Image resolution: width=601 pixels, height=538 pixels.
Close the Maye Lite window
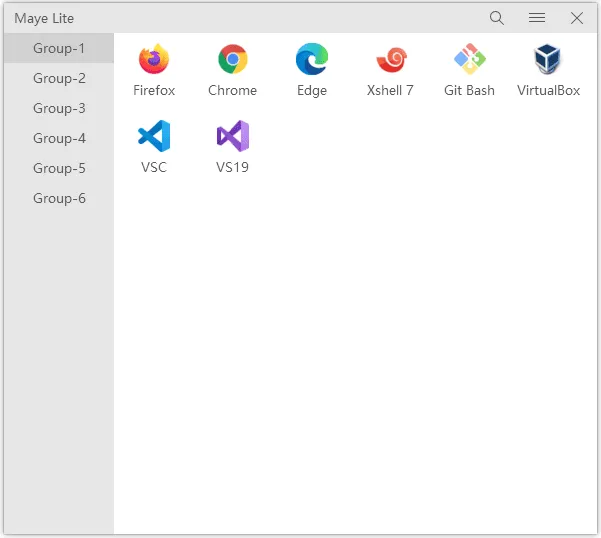577,18
